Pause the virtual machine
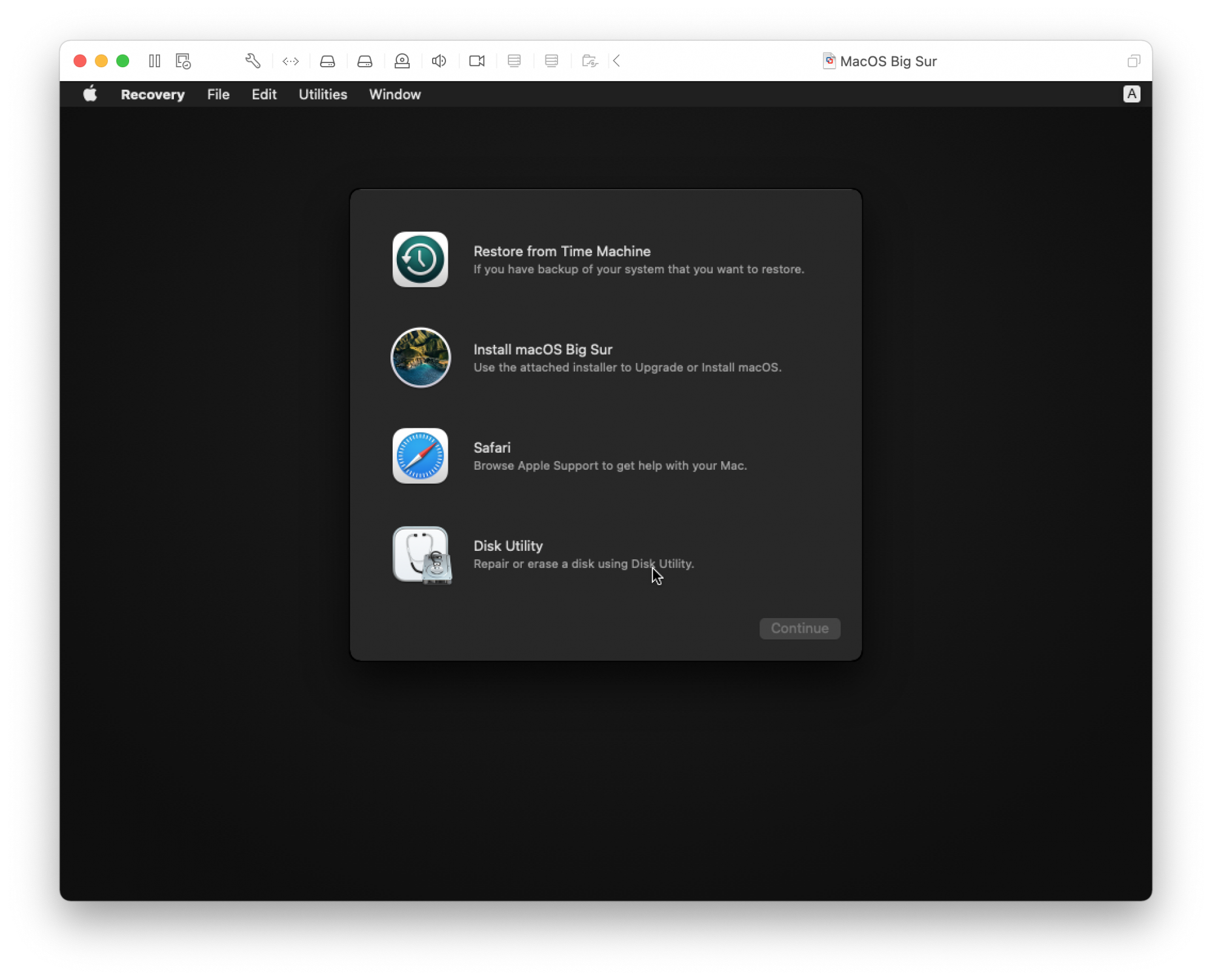This screenshot has height=980, width=1212. [x=155, y=61]
